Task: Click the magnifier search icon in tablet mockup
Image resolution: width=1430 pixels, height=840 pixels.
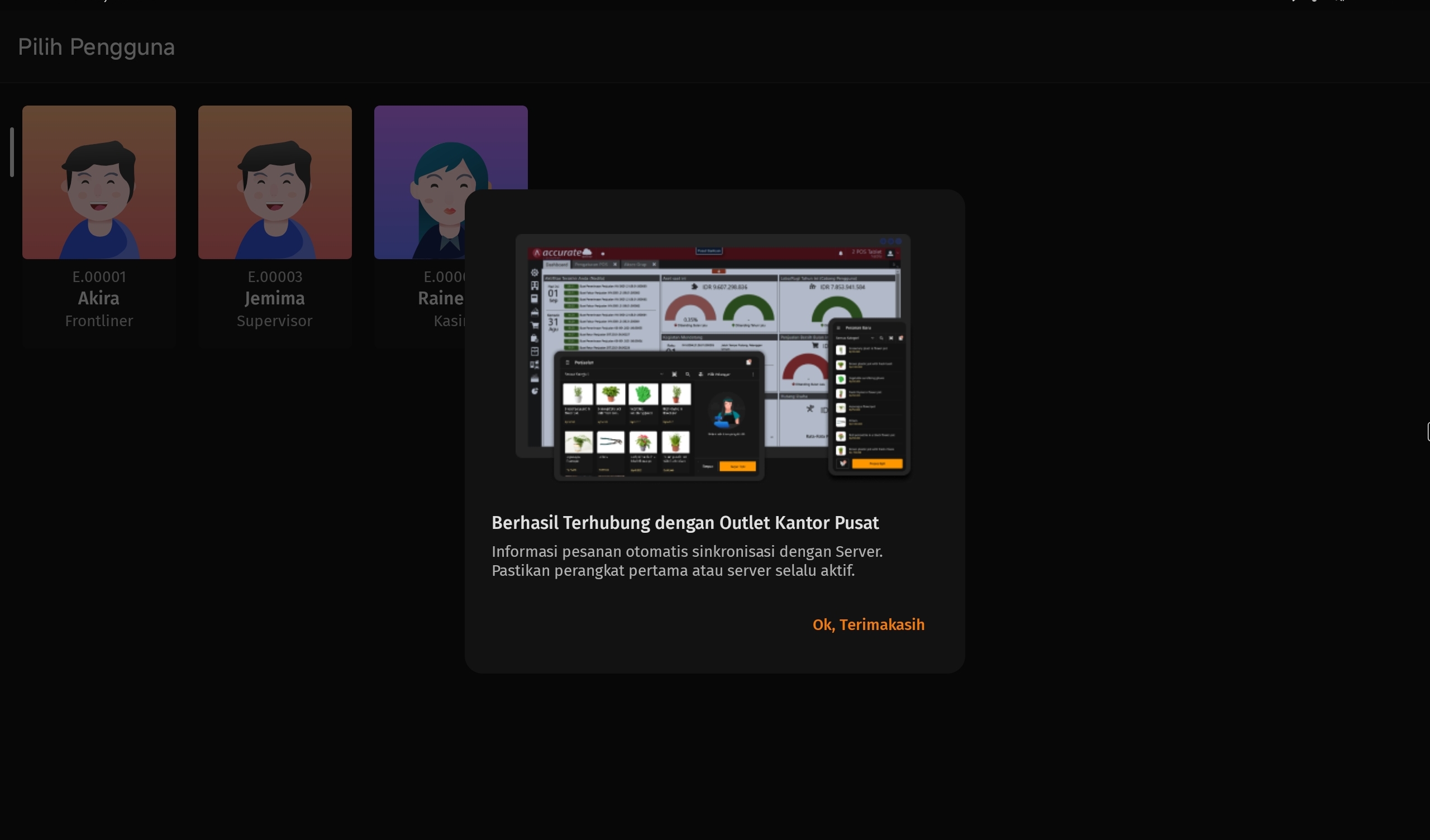Action: pos(687,375)
